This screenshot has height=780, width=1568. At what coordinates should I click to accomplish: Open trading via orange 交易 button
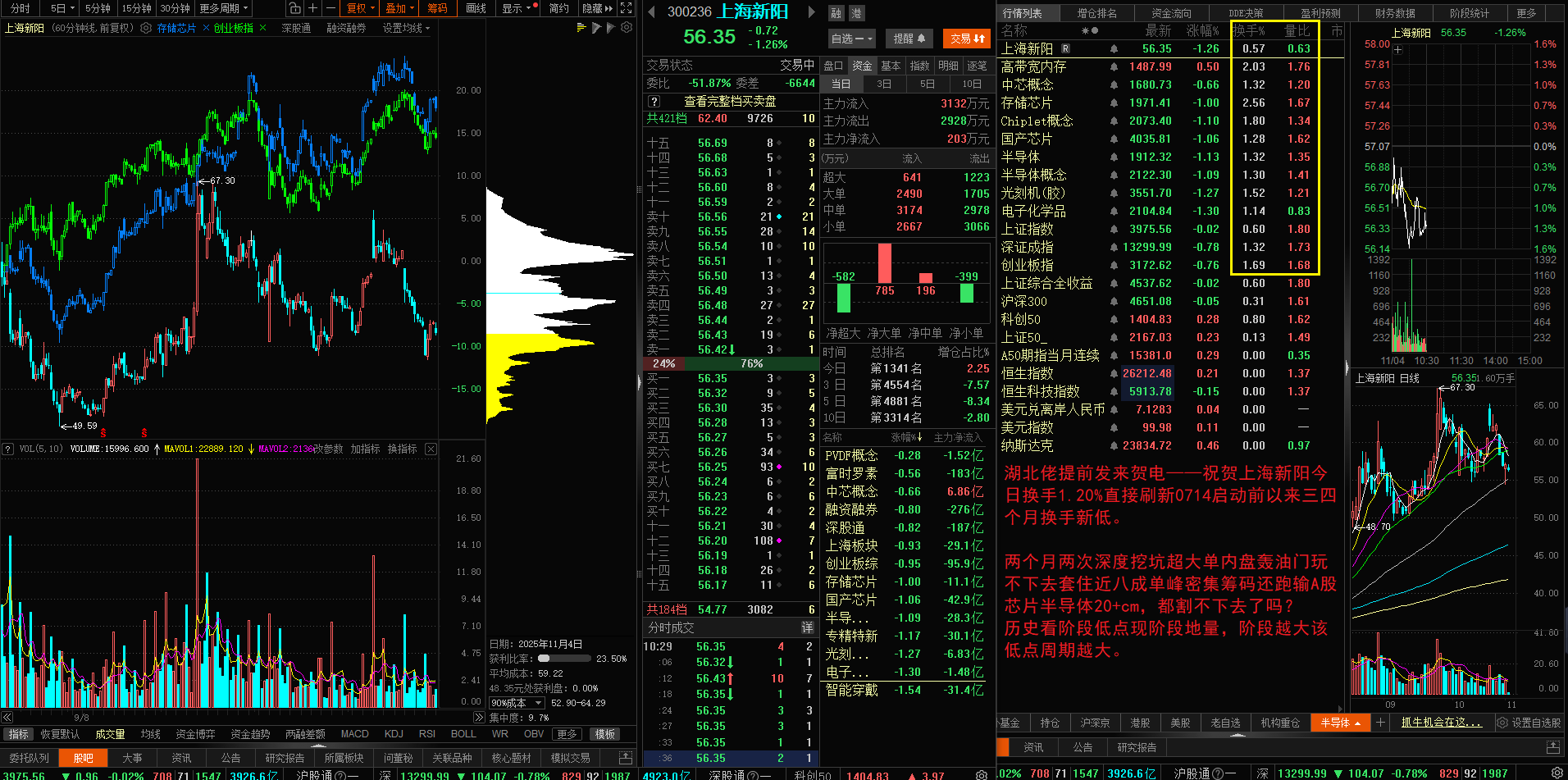(968, 39)
